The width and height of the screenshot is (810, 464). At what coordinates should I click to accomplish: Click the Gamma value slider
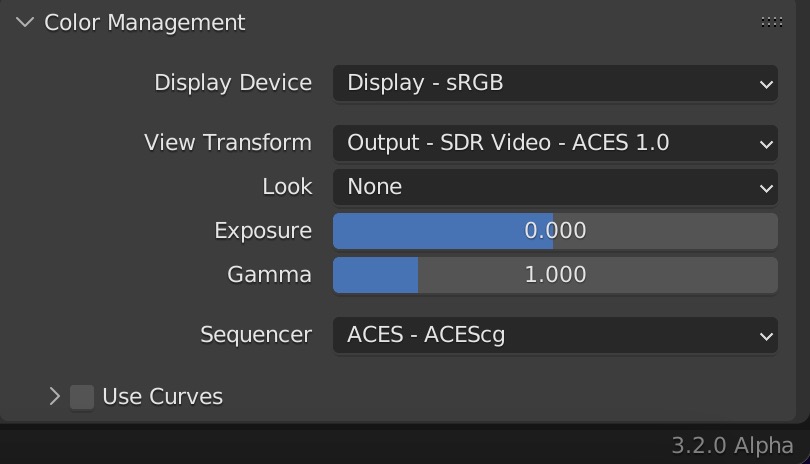click(555, 275)
